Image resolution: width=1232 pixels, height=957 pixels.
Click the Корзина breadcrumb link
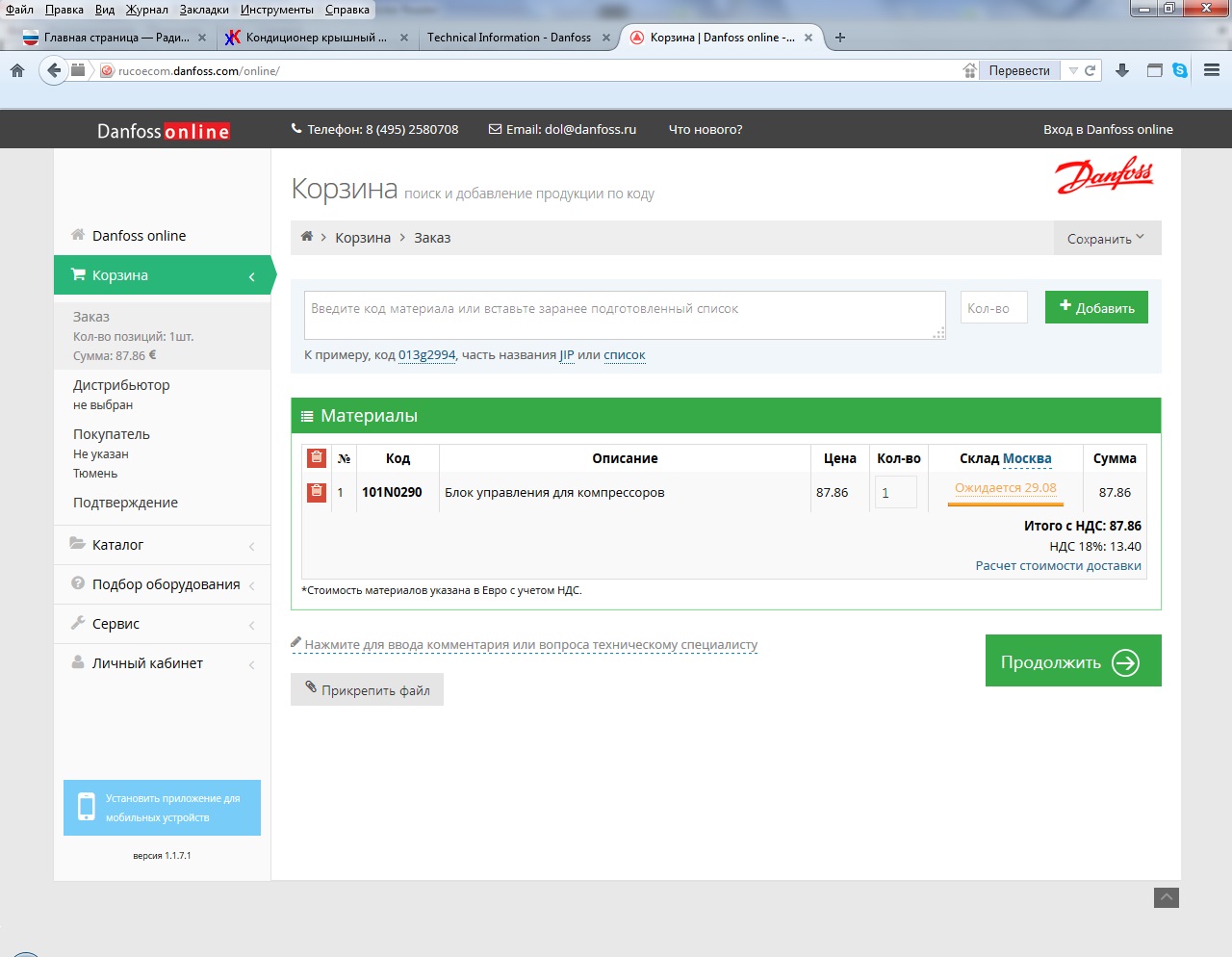(363, 238)
